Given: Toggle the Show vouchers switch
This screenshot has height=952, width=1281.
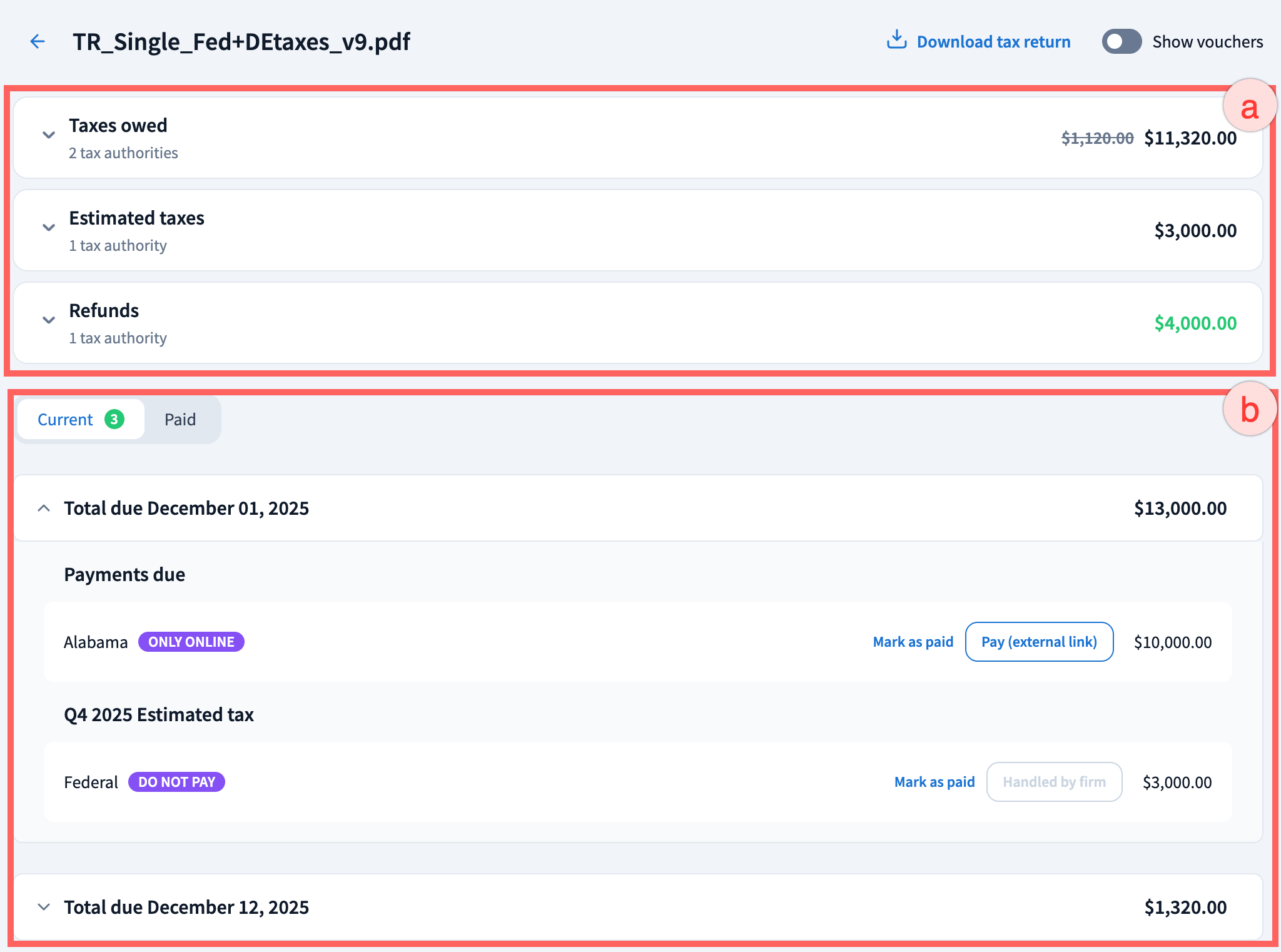Looking at the screenshot, I should [x=1122, y=42].
